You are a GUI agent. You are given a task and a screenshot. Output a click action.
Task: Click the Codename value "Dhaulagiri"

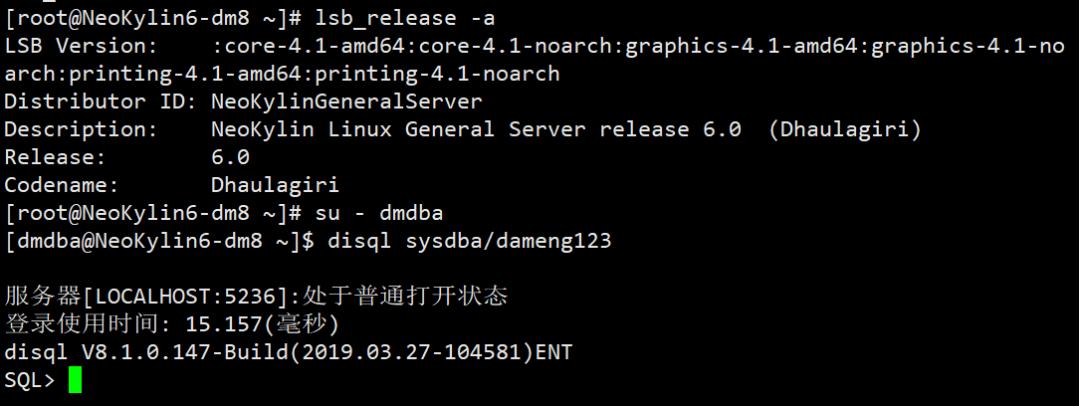click(x=275, y=186)
